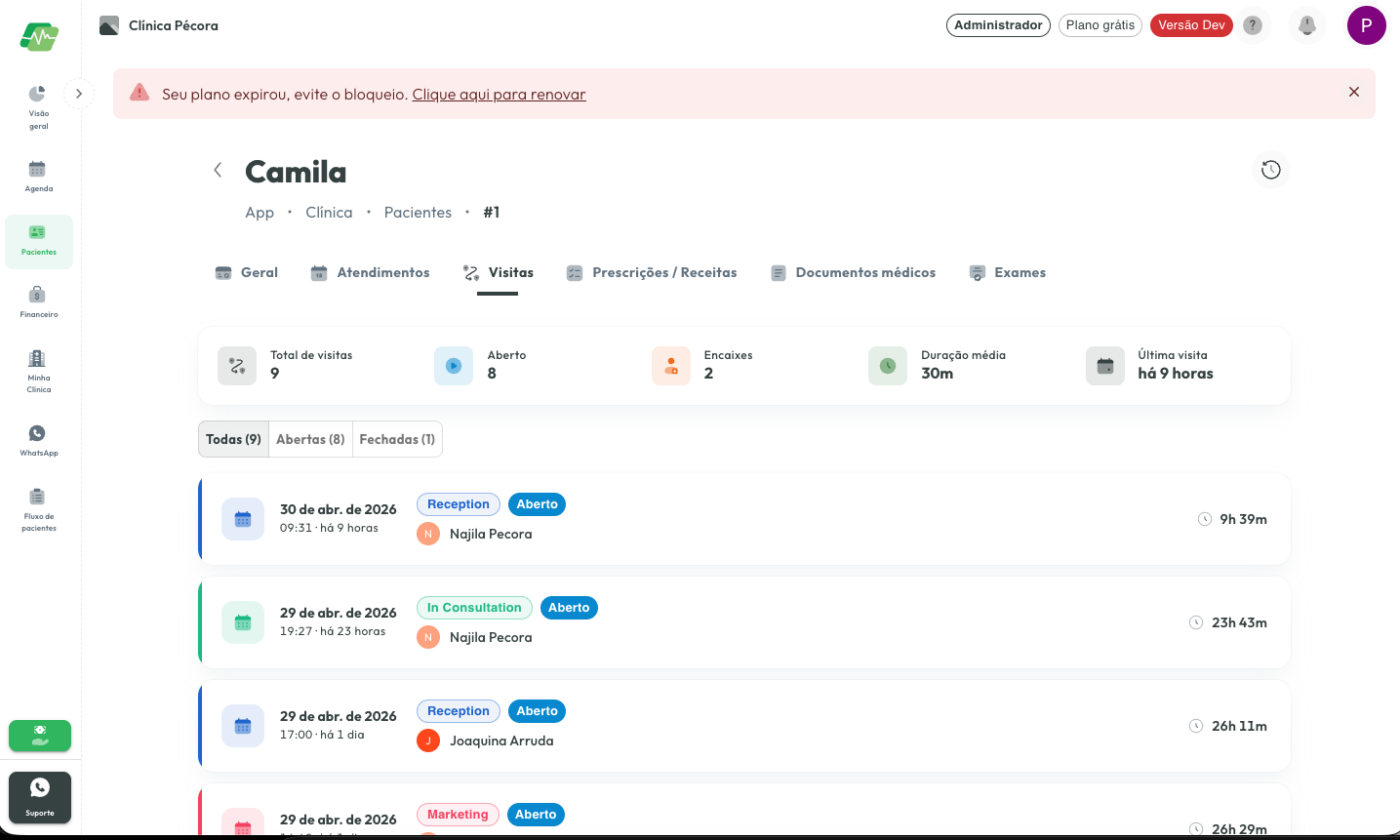Click the Plano grátis badge
Image resolution: width=1400 pixels, height=840 pixels.
pyautogui.click(x=1100, y=25)
